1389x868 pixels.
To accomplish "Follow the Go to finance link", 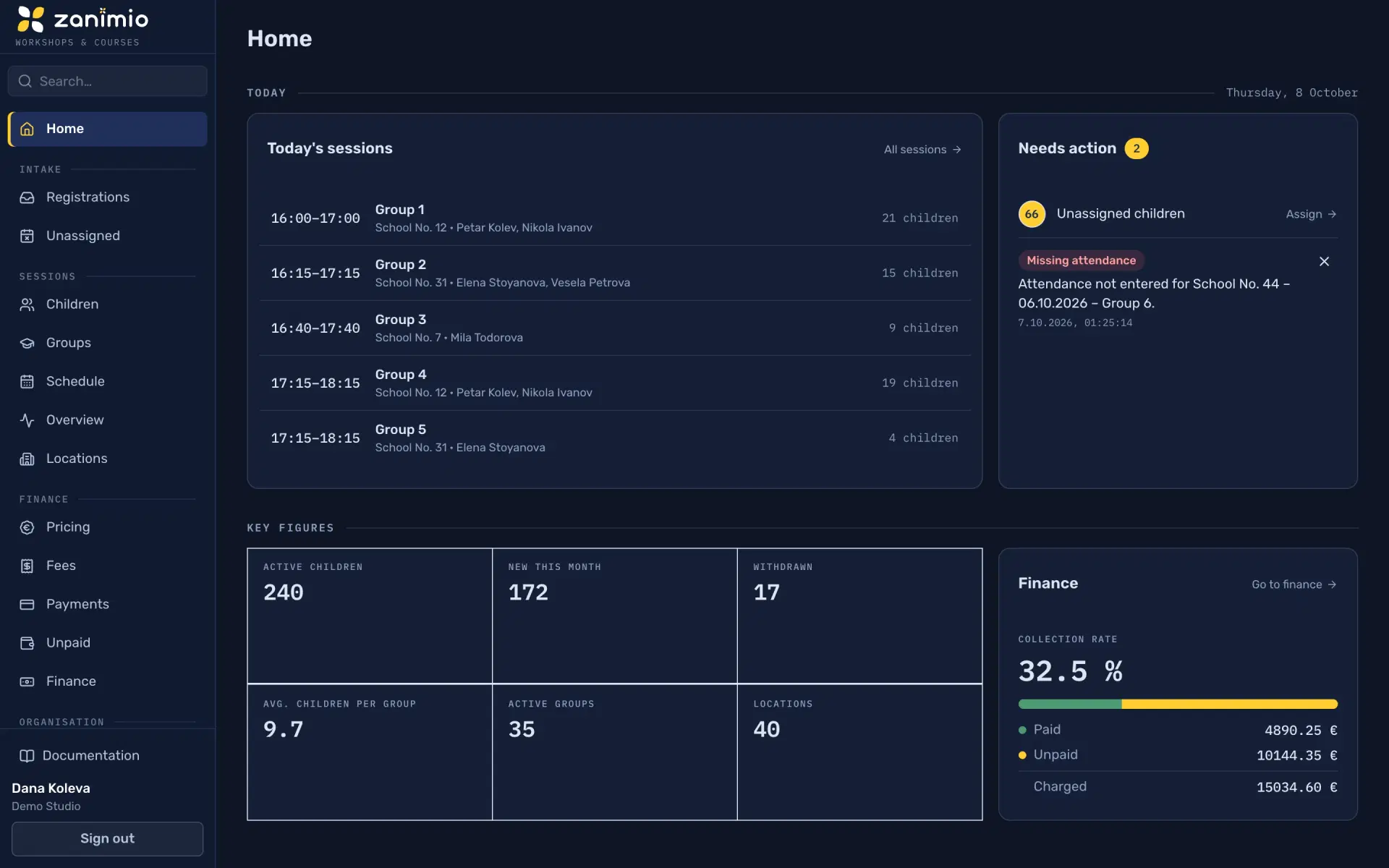I will pos(1294,584).
